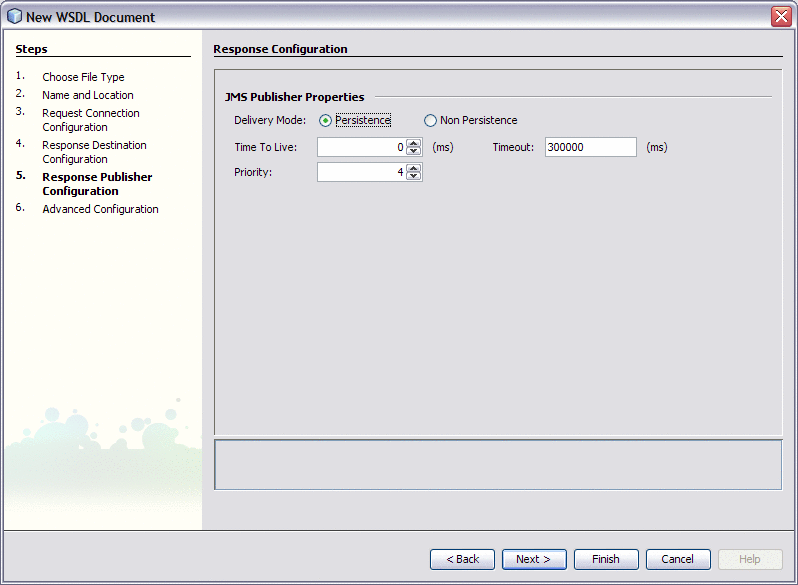Click the 'Priority:' label

[253, 172]
